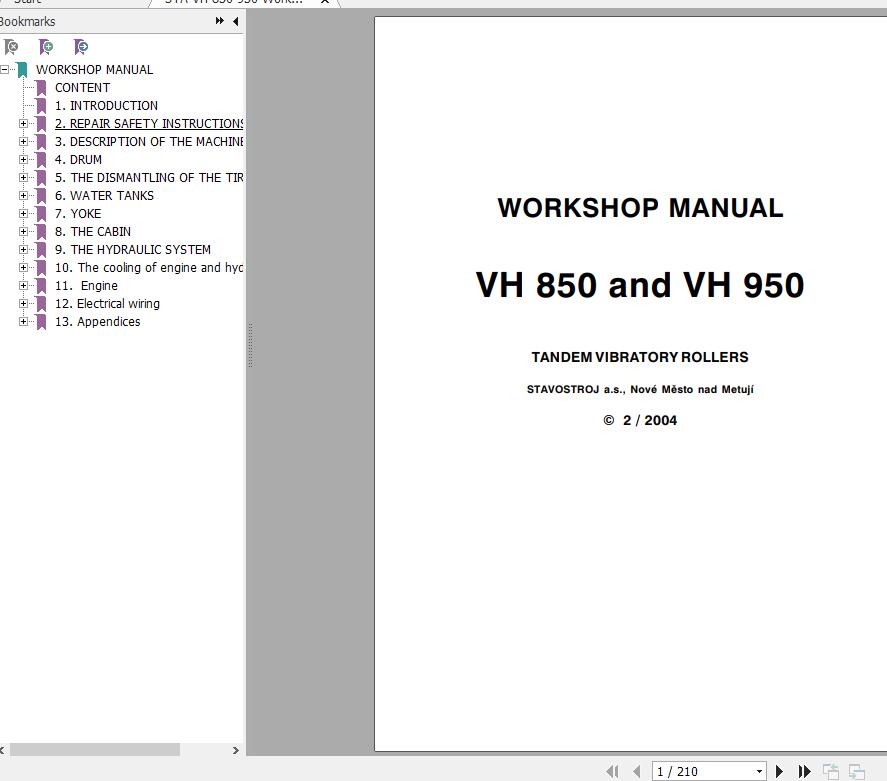Image resolution: width=887 pixels, height=781 pixels.
Task: Click the Bookmarks panel title
Action: (x=27, y=21)
